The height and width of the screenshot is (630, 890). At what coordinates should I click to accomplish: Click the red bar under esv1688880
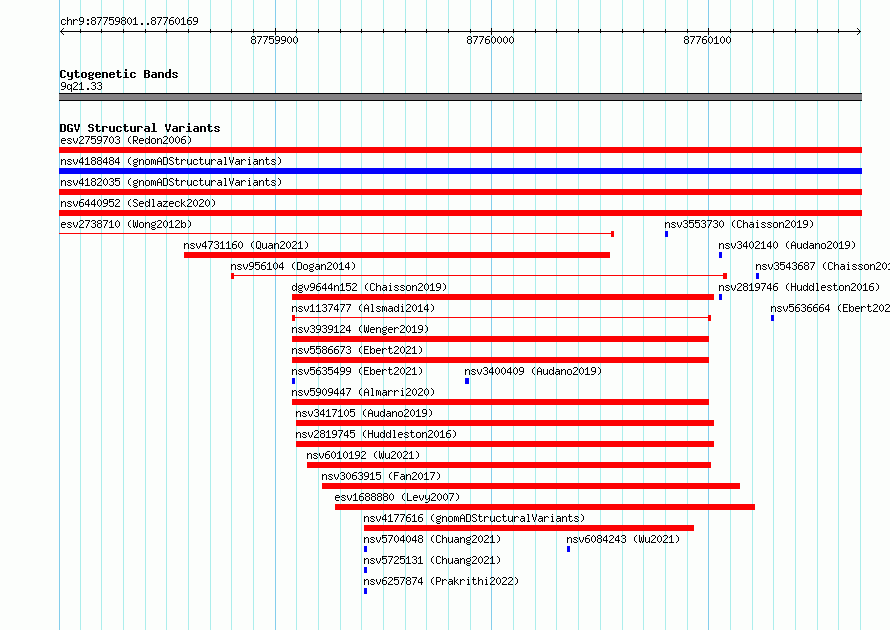545,507
